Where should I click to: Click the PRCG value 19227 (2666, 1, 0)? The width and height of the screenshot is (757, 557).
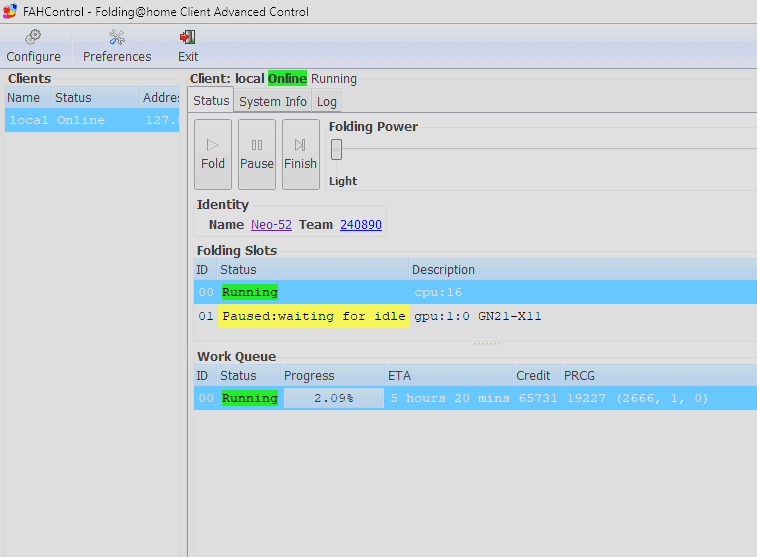(x=637, y=398)
